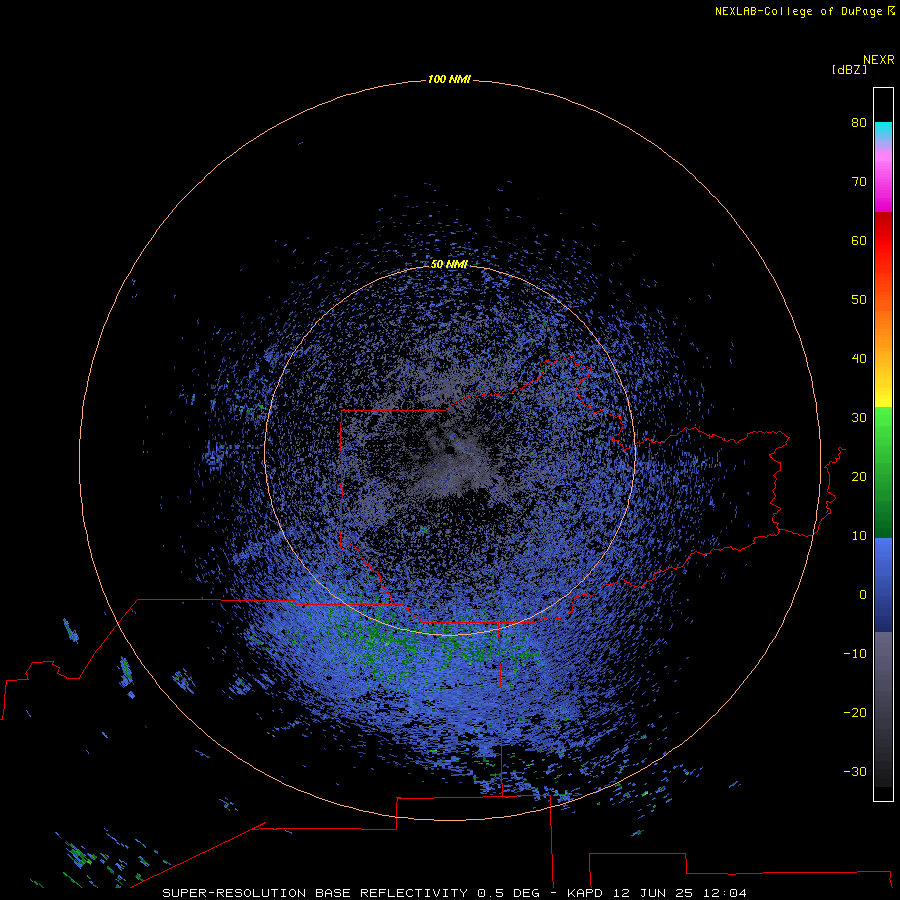Click the -30 value on the dBZ scale
900x900 pixels.
(x=855, y=771)
